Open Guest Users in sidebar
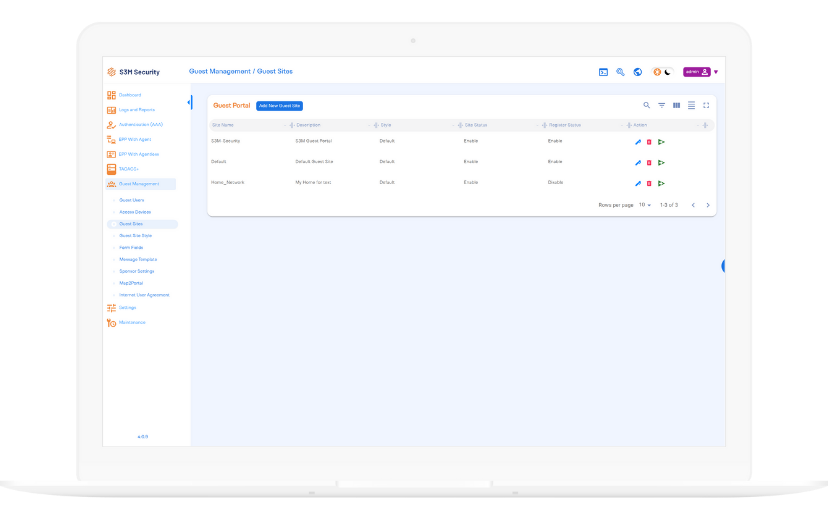Viewport: 828px width, 521px height. pyautogui.click(x=132, y=200)
